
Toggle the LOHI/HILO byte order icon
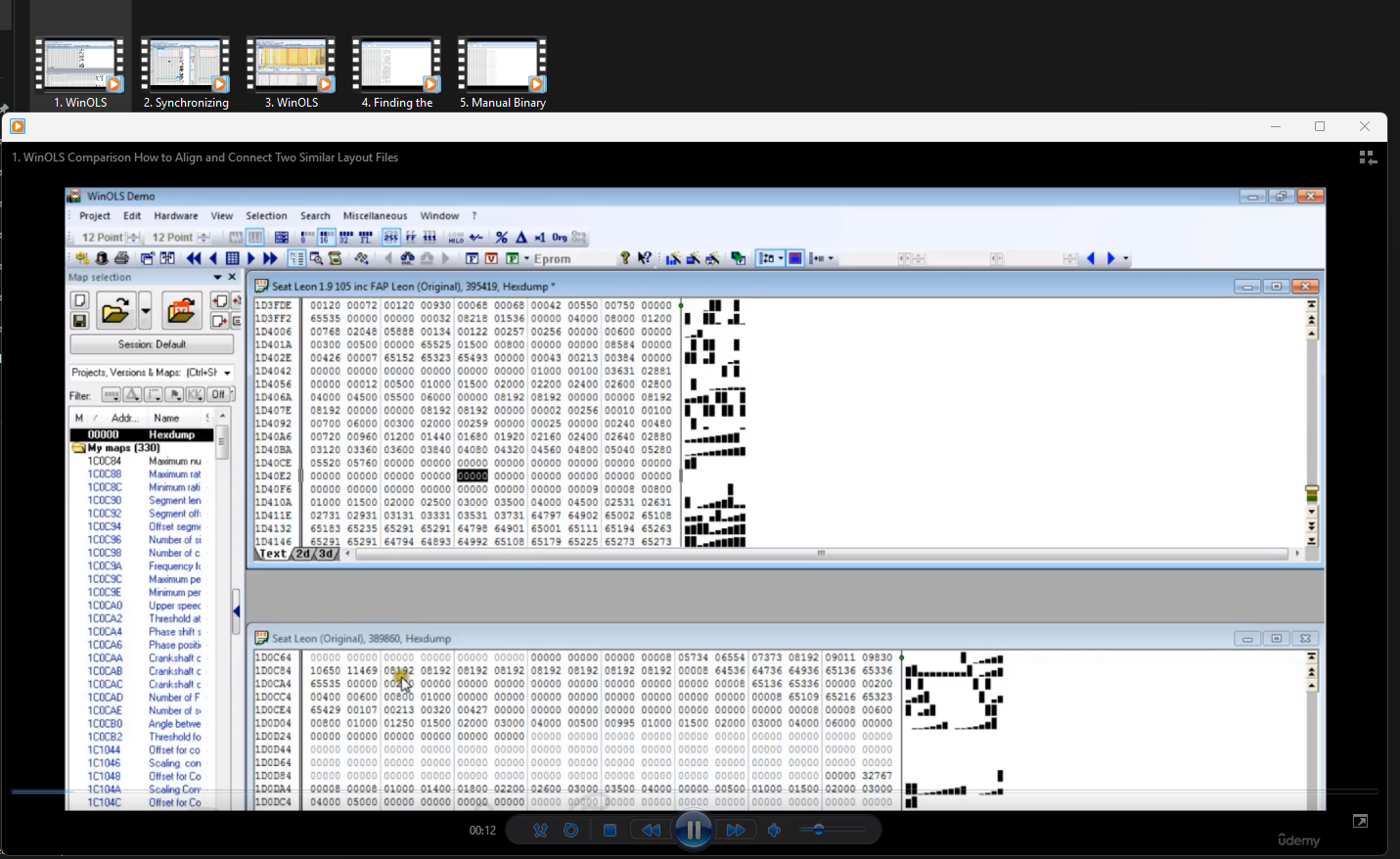coord(456,237)
